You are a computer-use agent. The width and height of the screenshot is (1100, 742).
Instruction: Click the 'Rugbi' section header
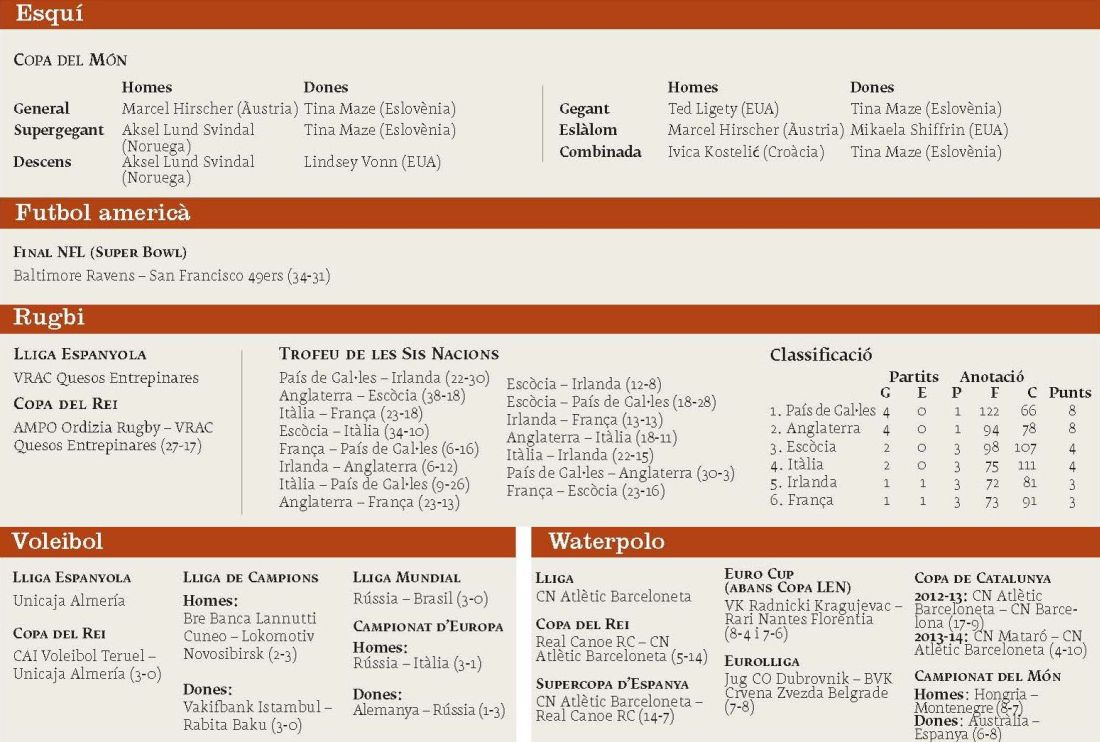click(x=48, y=318)
